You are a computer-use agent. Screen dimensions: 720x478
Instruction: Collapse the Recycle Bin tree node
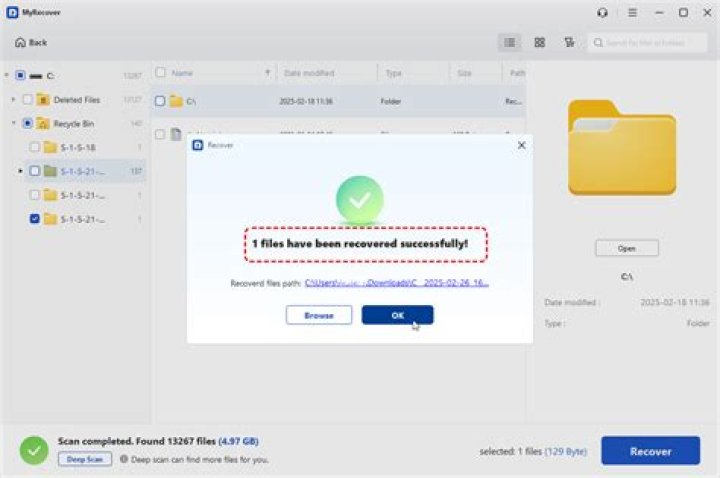[13, 123]
